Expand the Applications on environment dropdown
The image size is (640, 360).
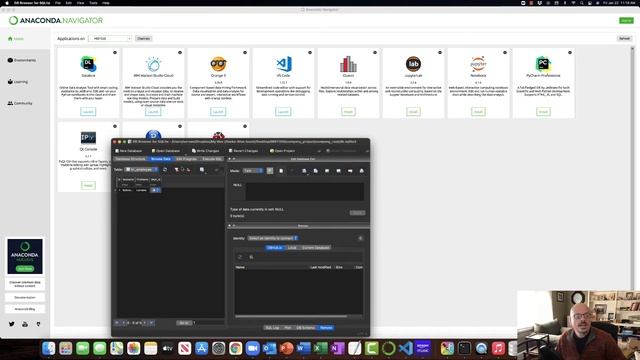click(x=110, y=38)
